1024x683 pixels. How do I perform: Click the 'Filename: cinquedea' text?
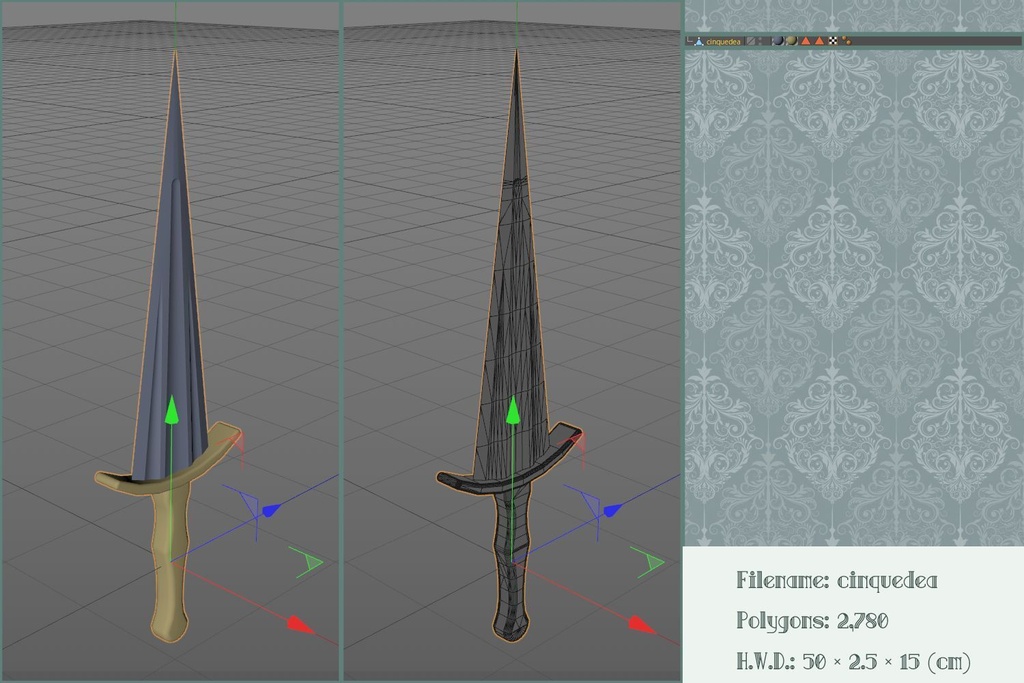837,580
